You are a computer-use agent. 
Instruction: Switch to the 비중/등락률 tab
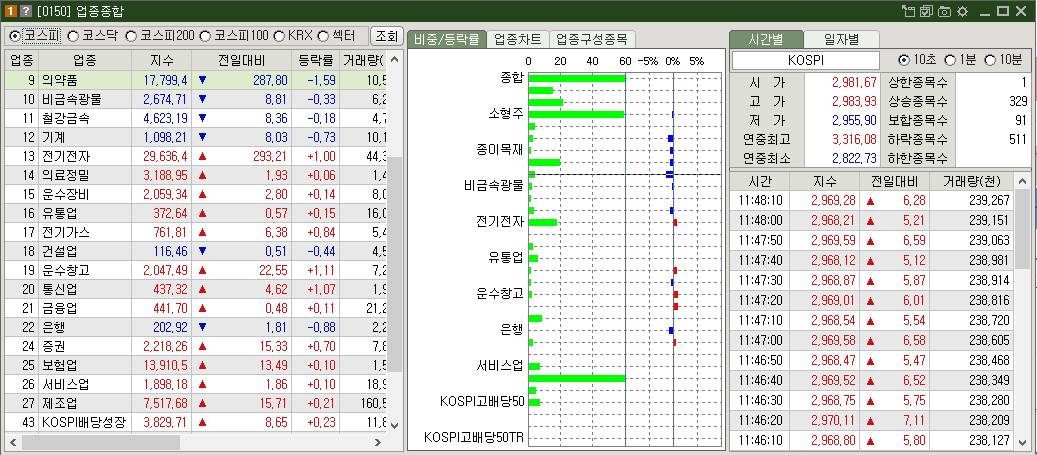[x=446, y=39]
